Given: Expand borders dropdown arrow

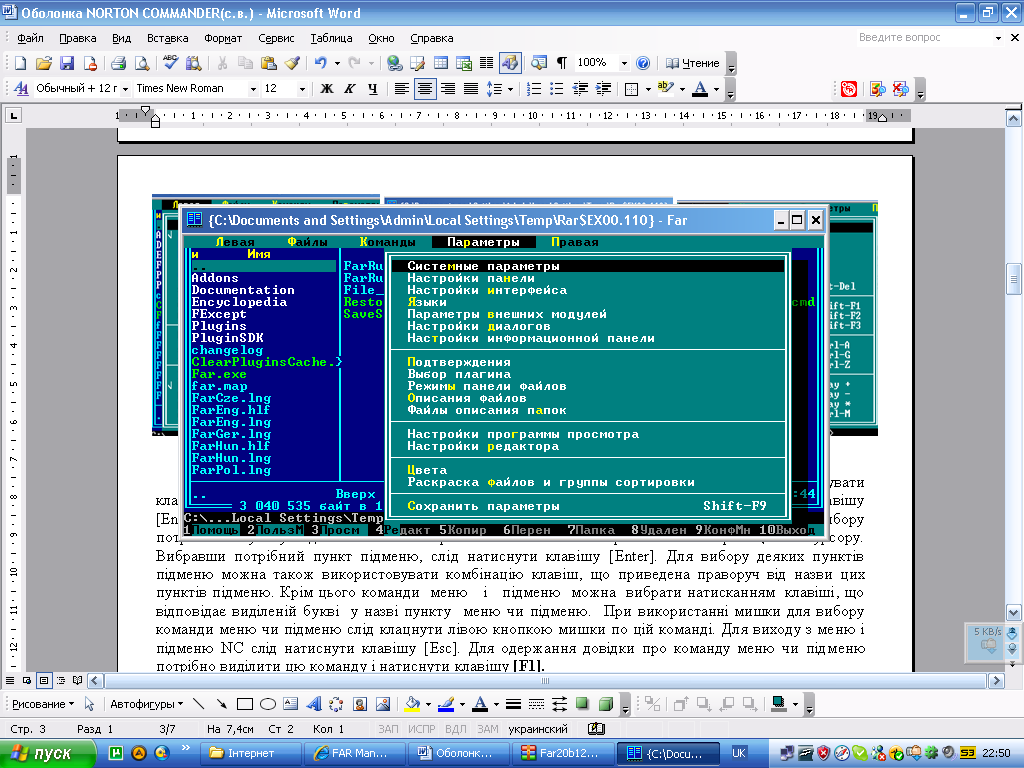Looking at the screenshot, I should point(648,89).
